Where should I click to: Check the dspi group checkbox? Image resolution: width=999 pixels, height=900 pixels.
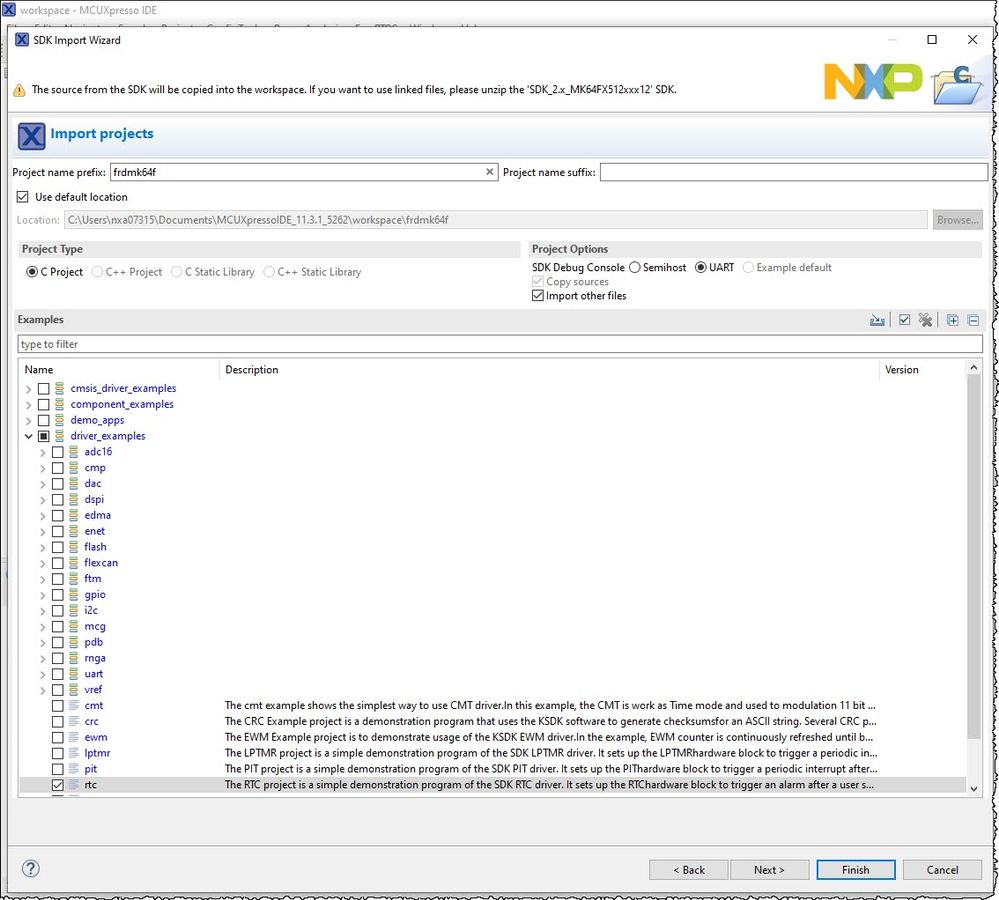coord(57,499)
